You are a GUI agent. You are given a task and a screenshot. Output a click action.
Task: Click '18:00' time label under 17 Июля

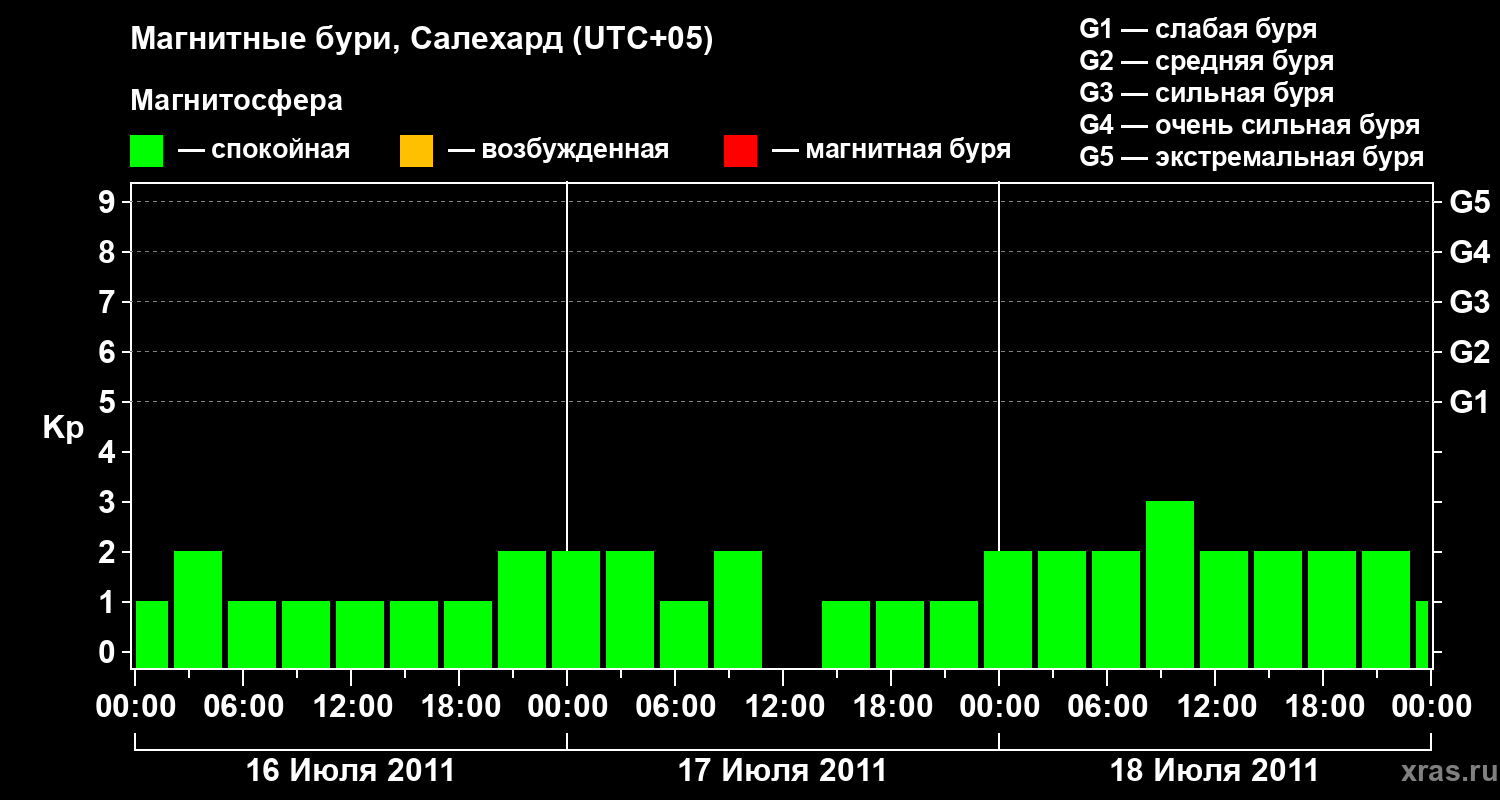tap(891, 707)
